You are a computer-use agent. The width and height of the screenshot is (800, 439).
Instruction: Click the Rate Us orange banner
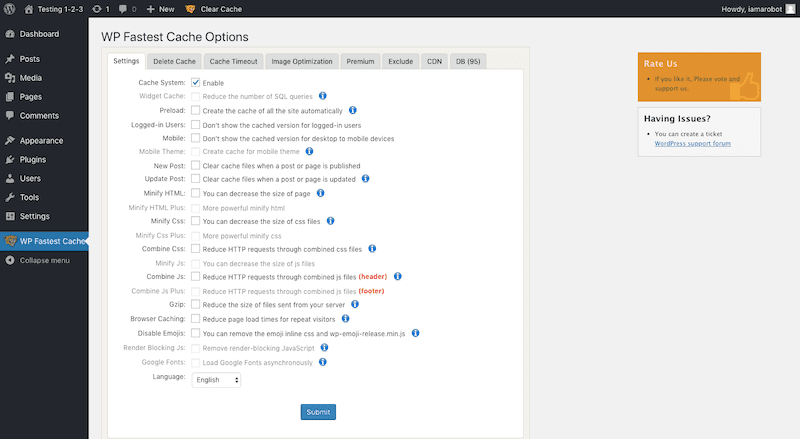pos(699,77)
